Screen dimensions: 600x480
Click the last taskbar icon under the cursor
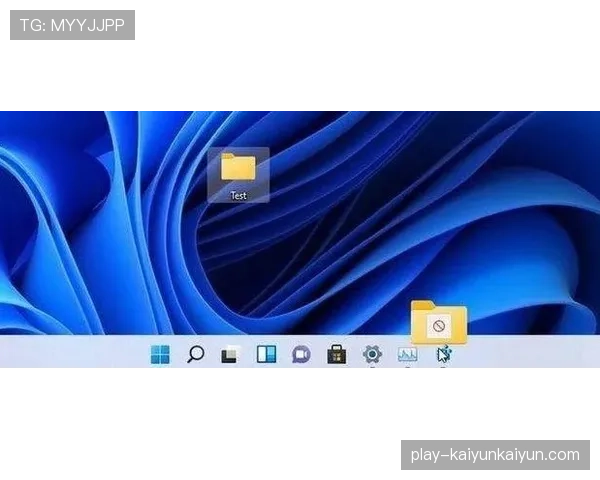(x=443, y=355)
